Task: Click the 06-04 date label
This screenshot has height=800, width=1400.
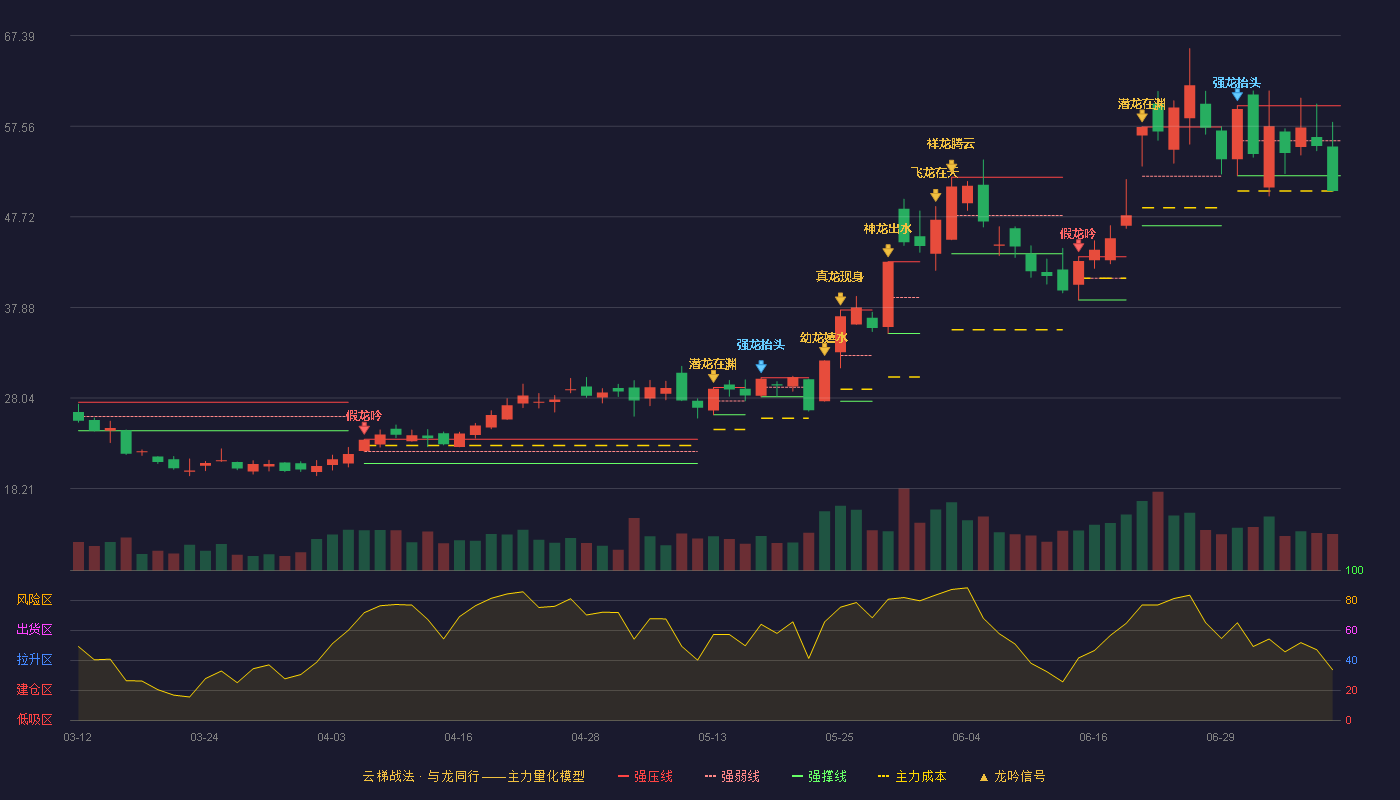Action: 966,737
